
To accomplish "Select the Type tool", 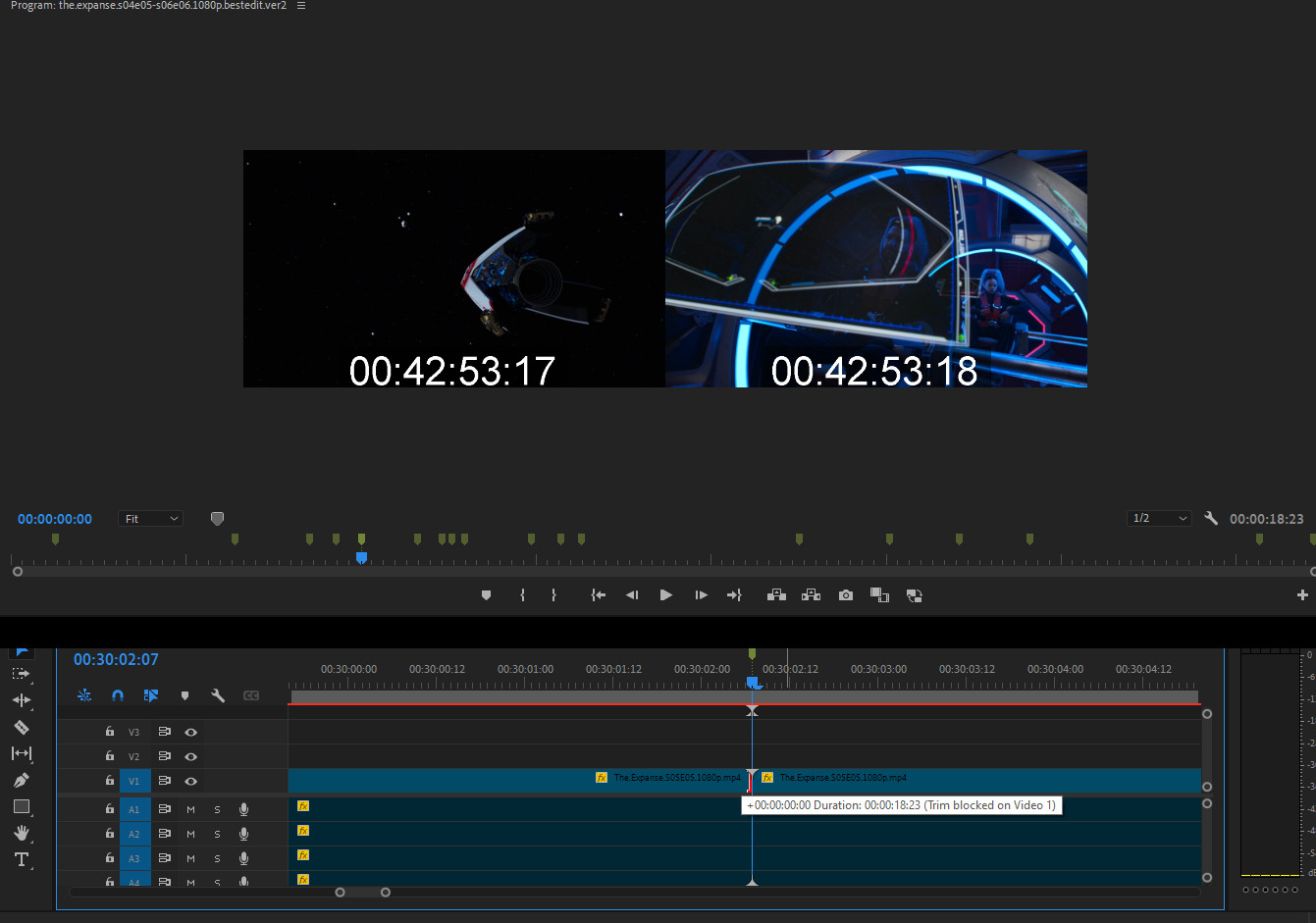I will [x=22, y=860].
